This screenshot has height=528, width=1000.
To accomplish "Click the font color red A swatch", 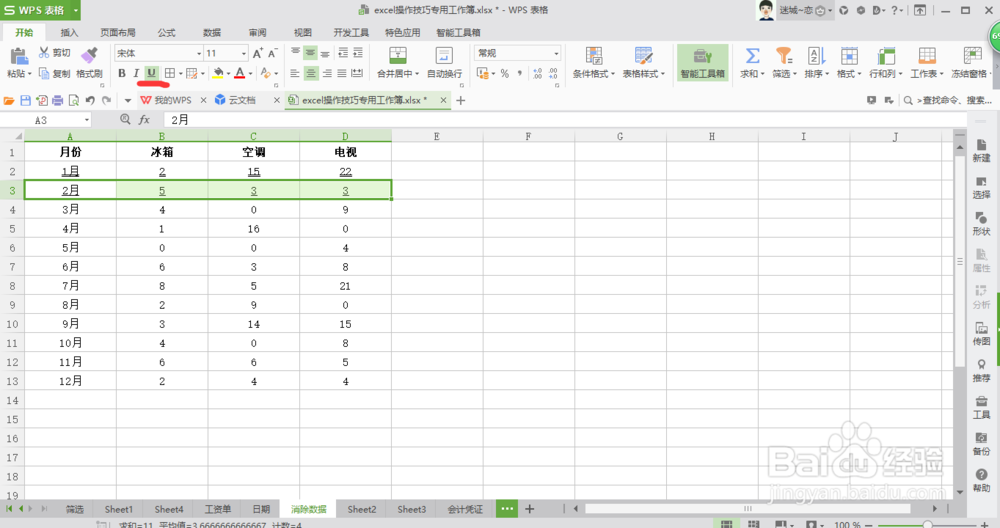I will pyautogui.click(x=240, y=73).
